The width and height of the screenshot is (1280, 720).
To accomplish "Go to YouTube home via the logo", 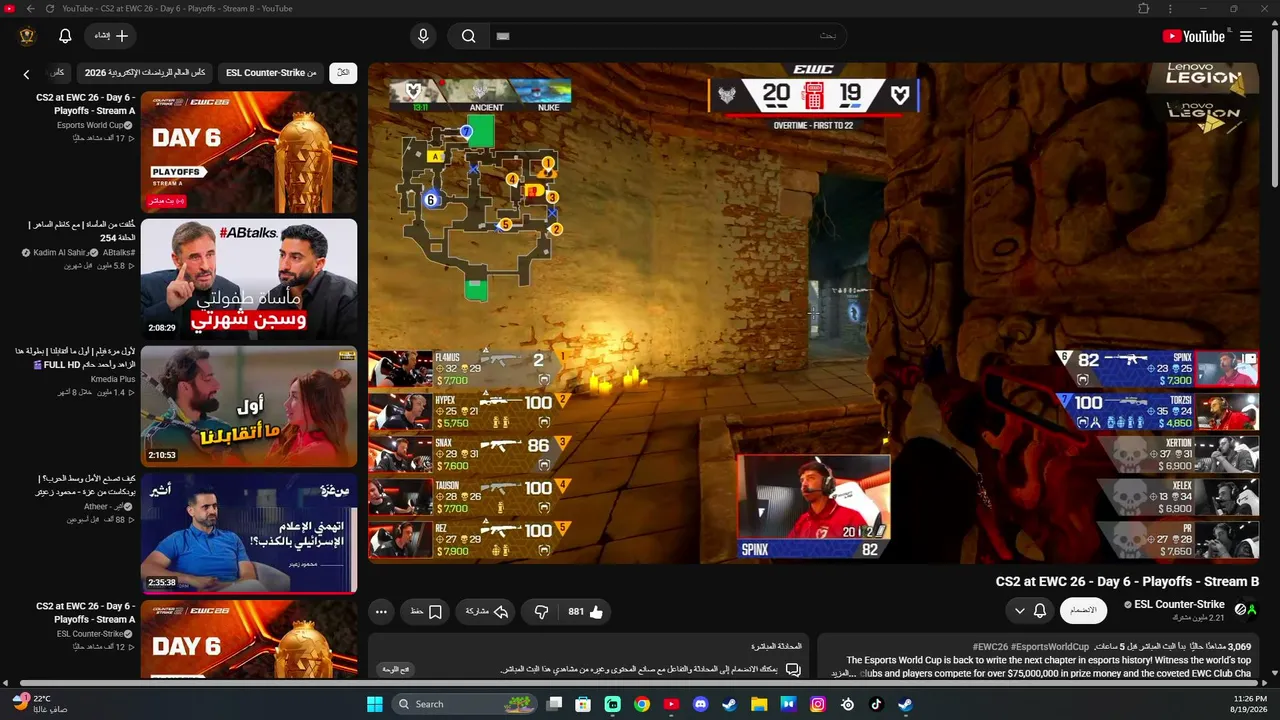I will (1194, 36).
